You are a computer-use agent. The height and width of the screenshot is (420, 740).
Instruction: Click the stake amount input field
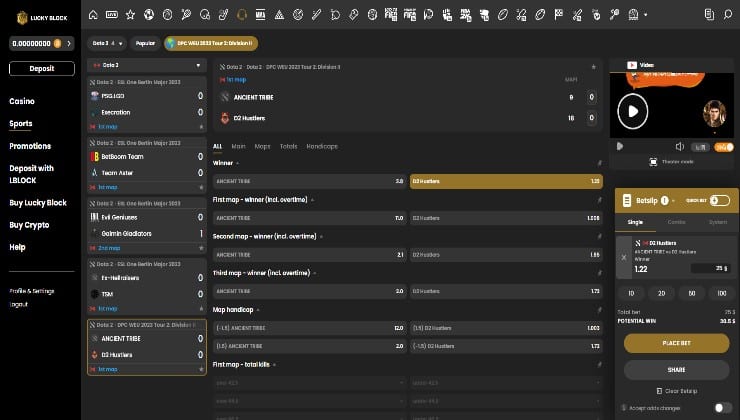click(x=710, y=269)
